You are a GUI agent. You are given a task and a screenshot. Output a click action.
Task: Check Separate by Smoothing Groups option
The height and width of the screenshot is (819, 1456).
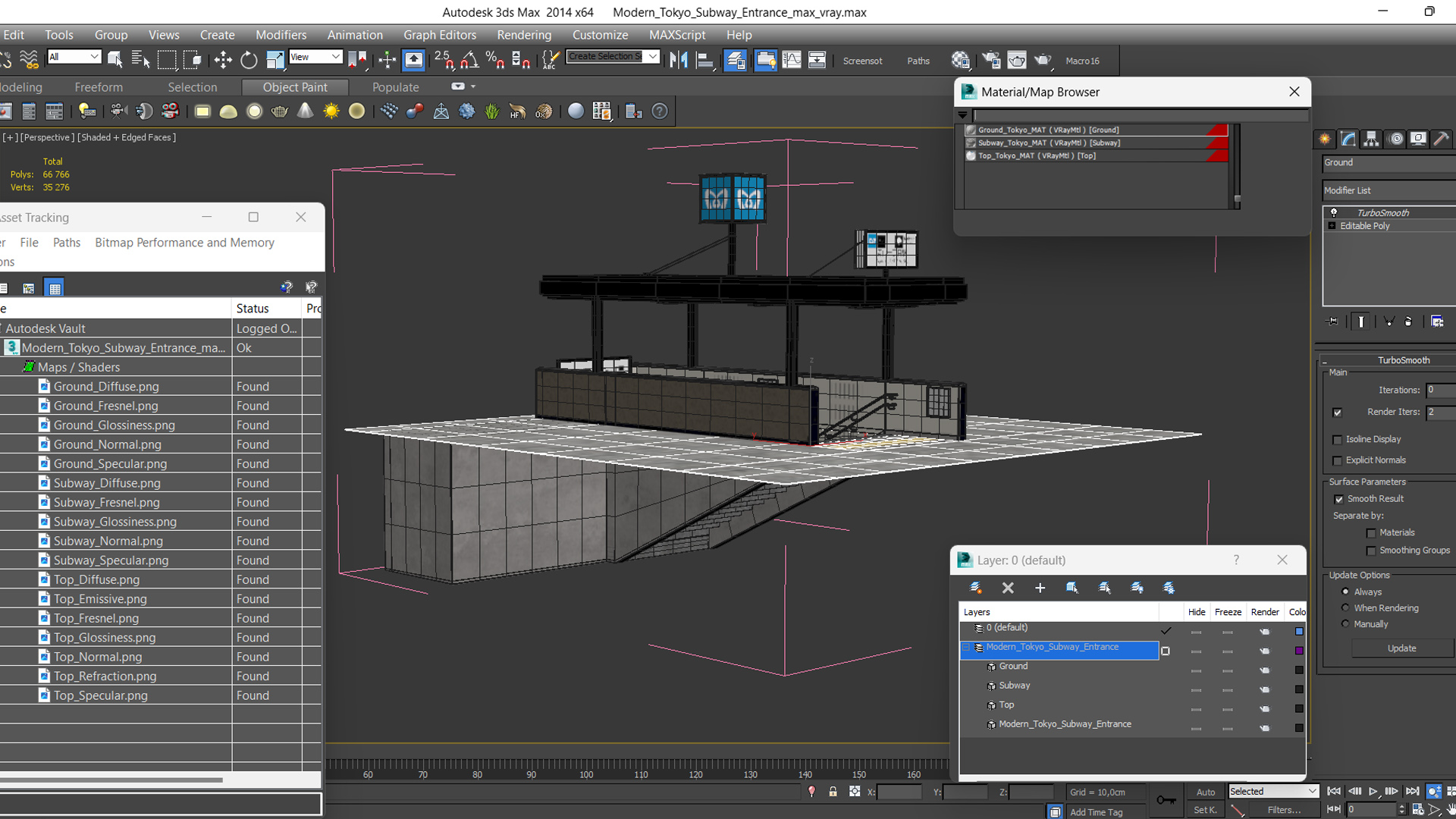click(1371, 551)
